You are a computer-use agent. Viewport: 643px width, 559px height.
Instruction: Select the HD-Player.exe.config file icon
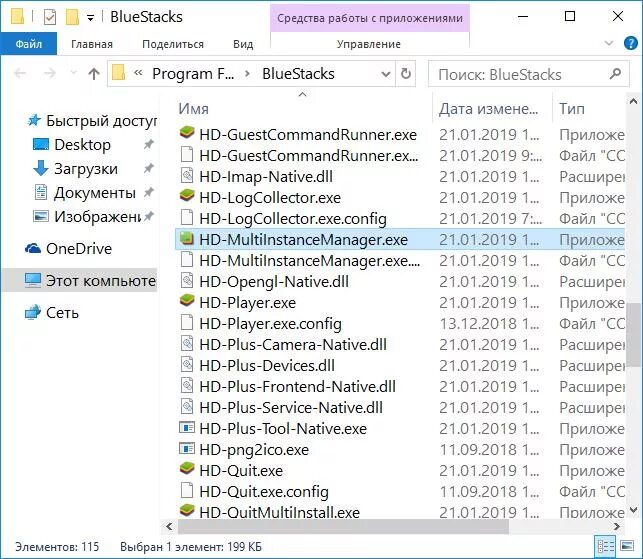click(187, 323)
